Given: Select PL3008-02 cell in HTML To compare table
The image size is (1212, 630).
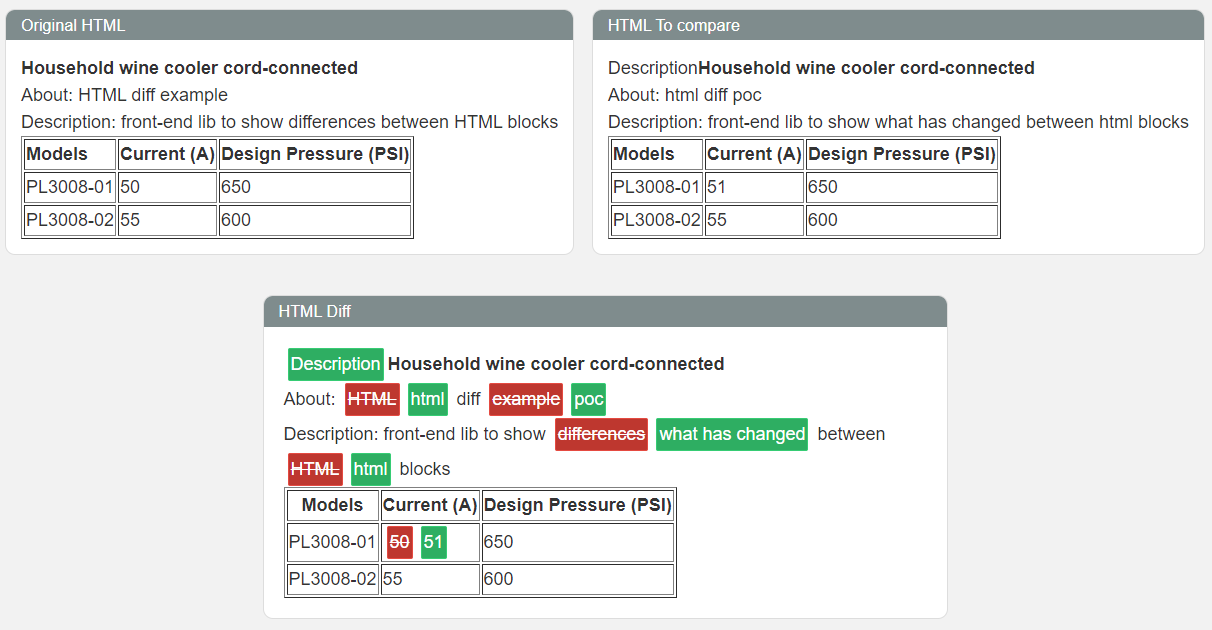Looking at the screenshot, I should 657,220.
